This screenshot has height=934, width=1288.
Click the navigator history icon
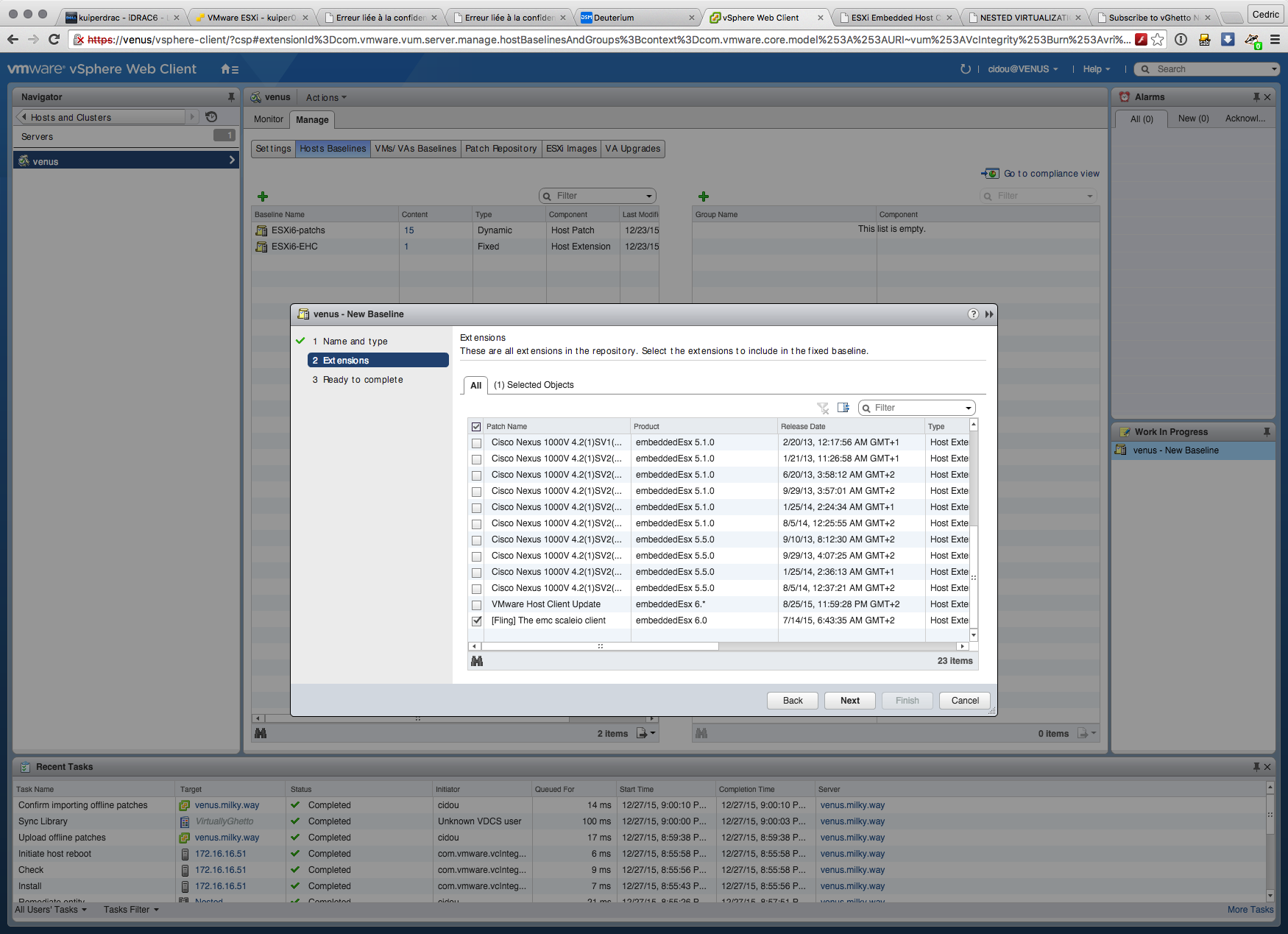click(211, 117)
